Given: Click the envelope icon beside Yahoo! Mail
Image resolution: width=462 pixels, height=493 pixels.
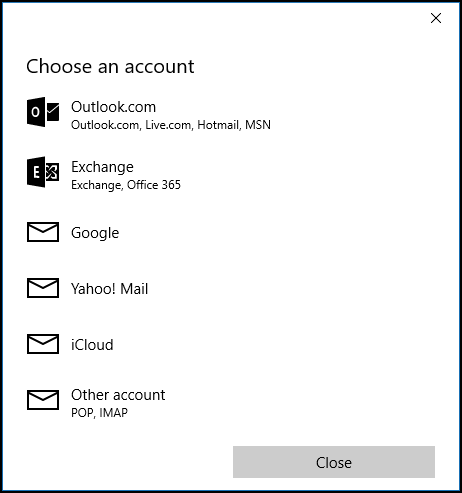Looking at the screenshot, I should tap(43, 288).
